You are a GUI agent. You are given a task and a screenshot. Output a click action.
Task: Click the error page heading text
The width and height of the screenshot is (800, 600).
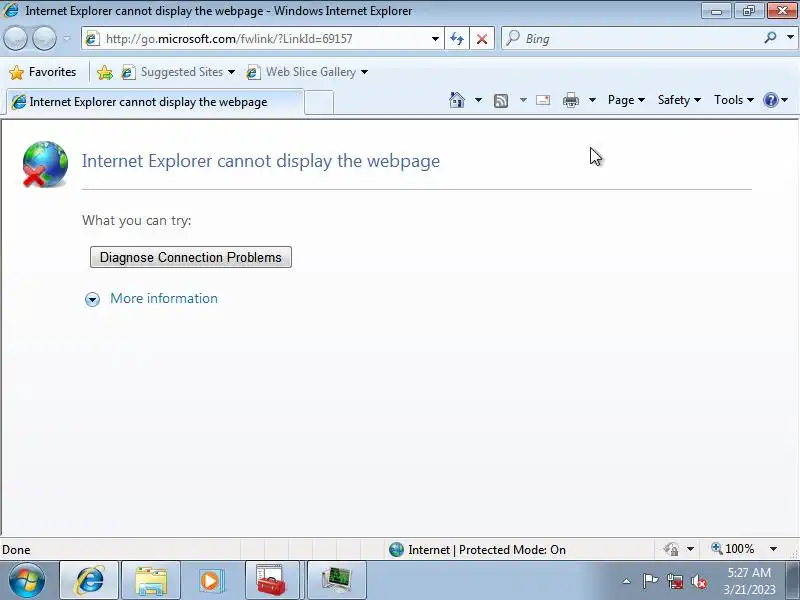(261, 161)
